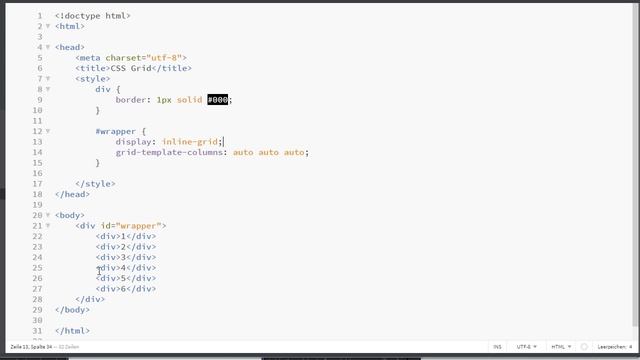Collapse the div rule fold arrow on line 8
Image resolution: width=640 pixels, height=360 pixels.
48,89
